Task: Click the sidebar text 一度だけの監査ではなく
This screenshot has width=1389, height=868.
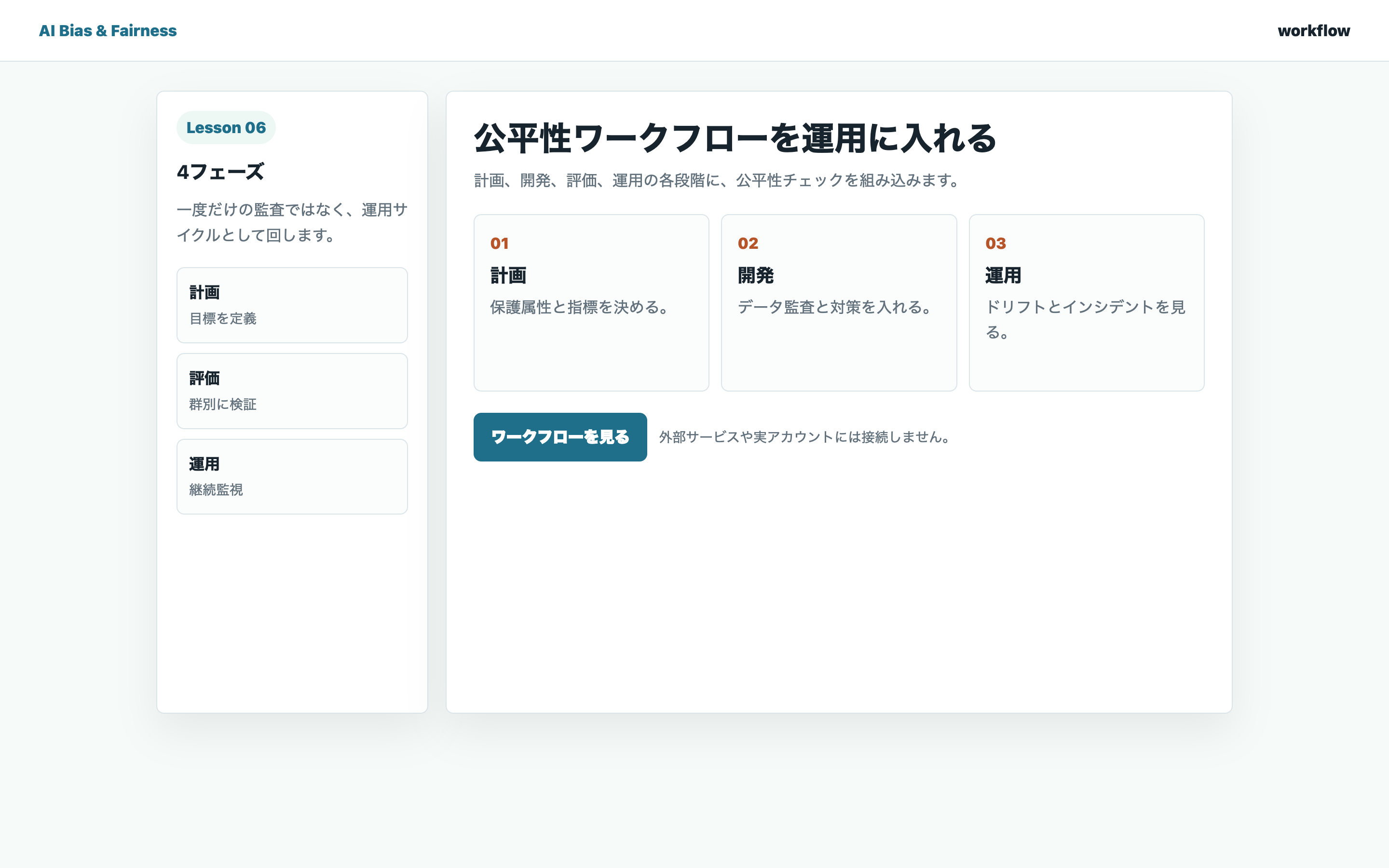Action: (292, 222)
